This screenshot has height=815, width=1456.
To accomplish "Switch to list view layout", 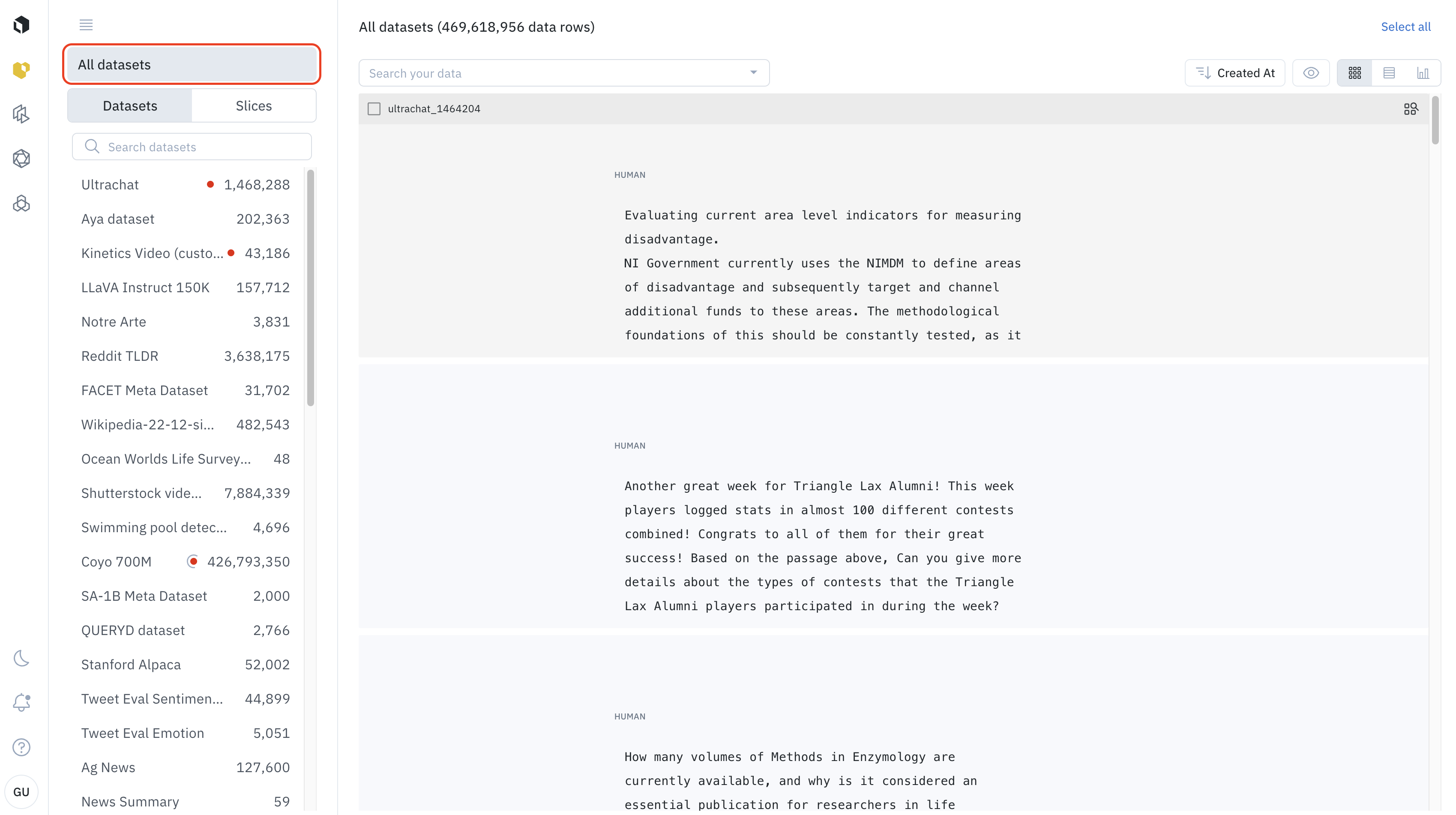I will pos(1389,72).
